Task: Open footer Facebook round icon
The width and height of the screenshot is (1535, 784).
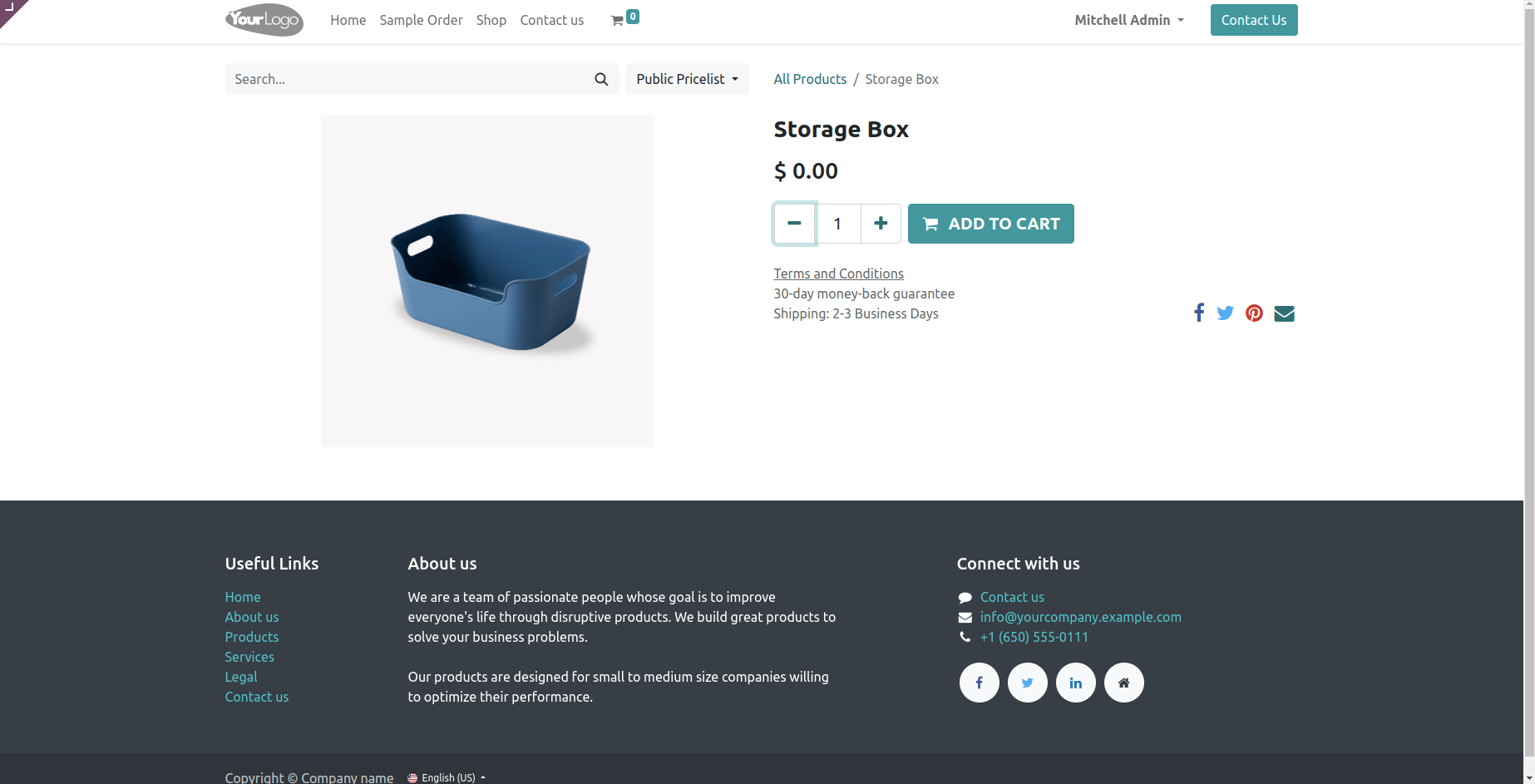Action: pos(979,683)
